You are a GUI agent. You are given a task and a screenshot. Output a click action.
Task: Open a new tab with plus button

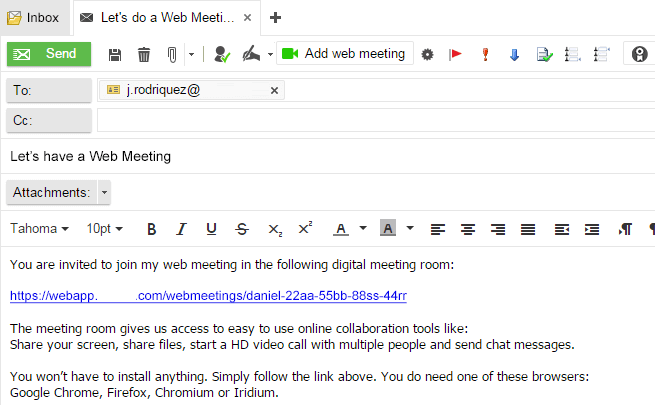click(275, 18)
